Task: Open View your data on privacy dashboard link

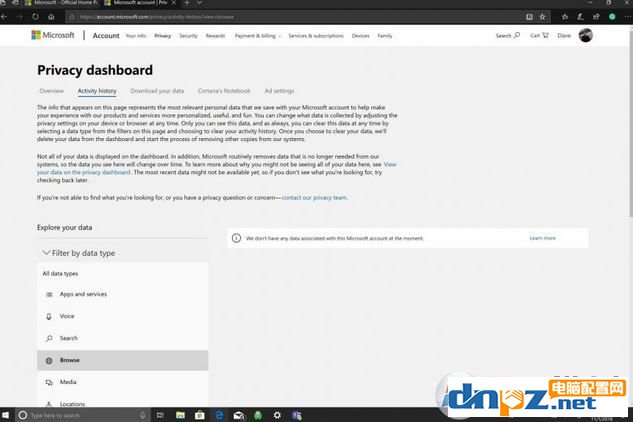Action: 84,172
